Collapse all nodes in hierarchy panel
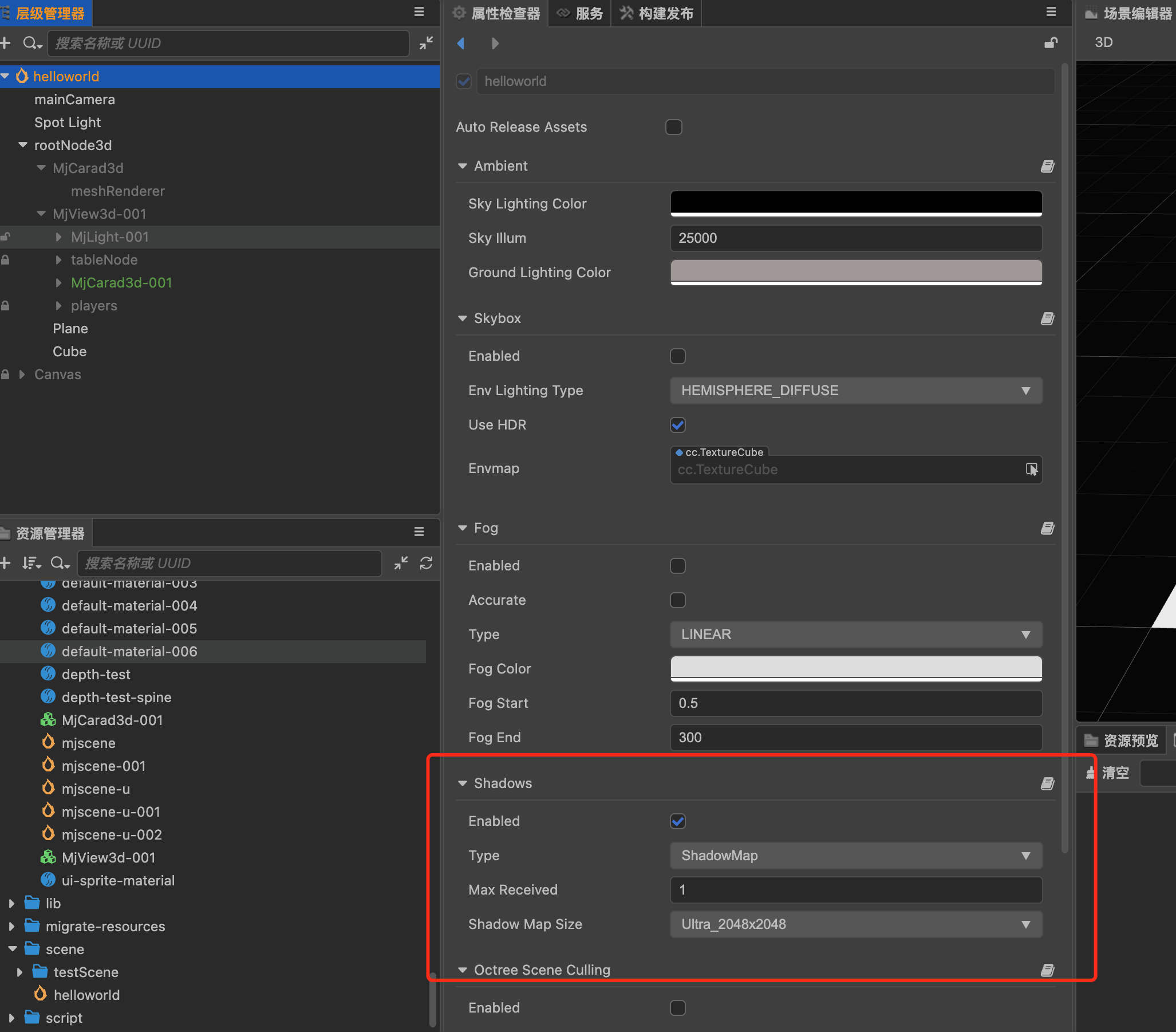 point(426,43)
